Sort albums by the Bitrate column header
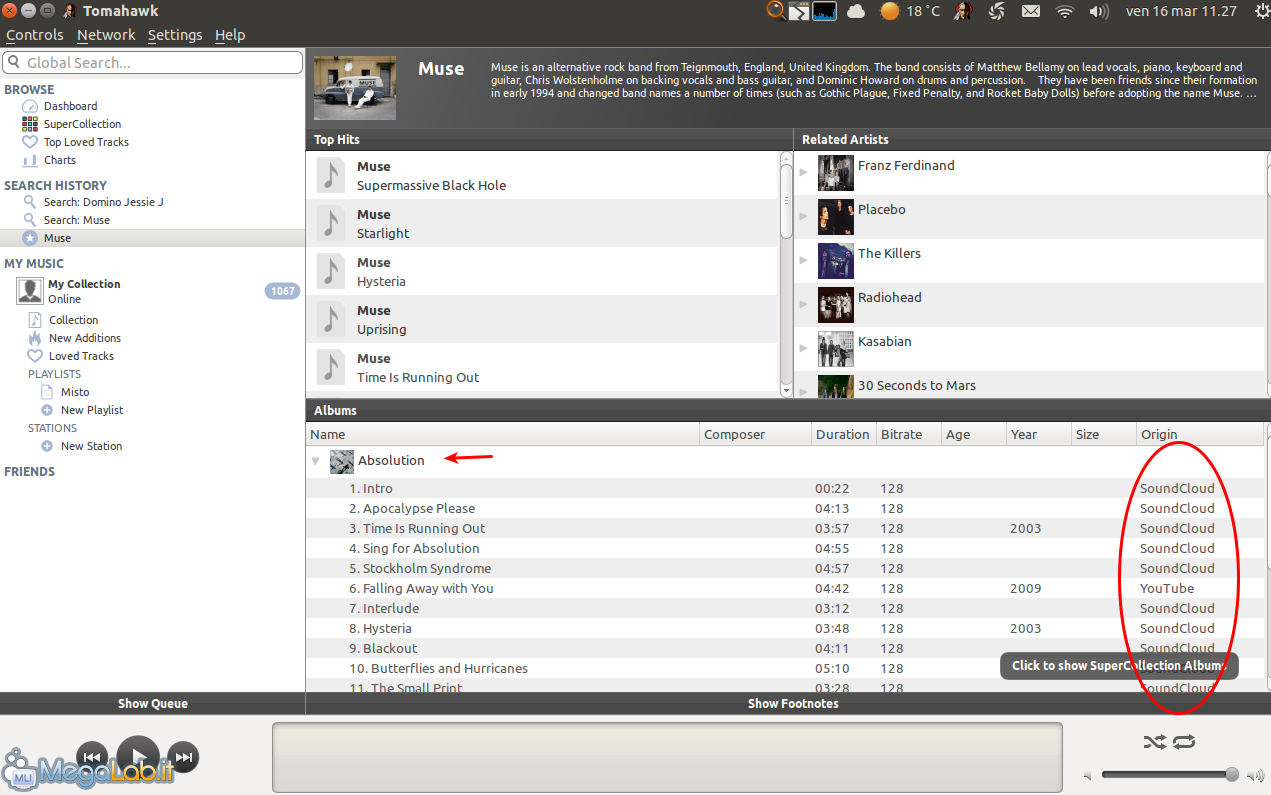The width and height of the screenshot is (1271, 795). click(910, 435)
